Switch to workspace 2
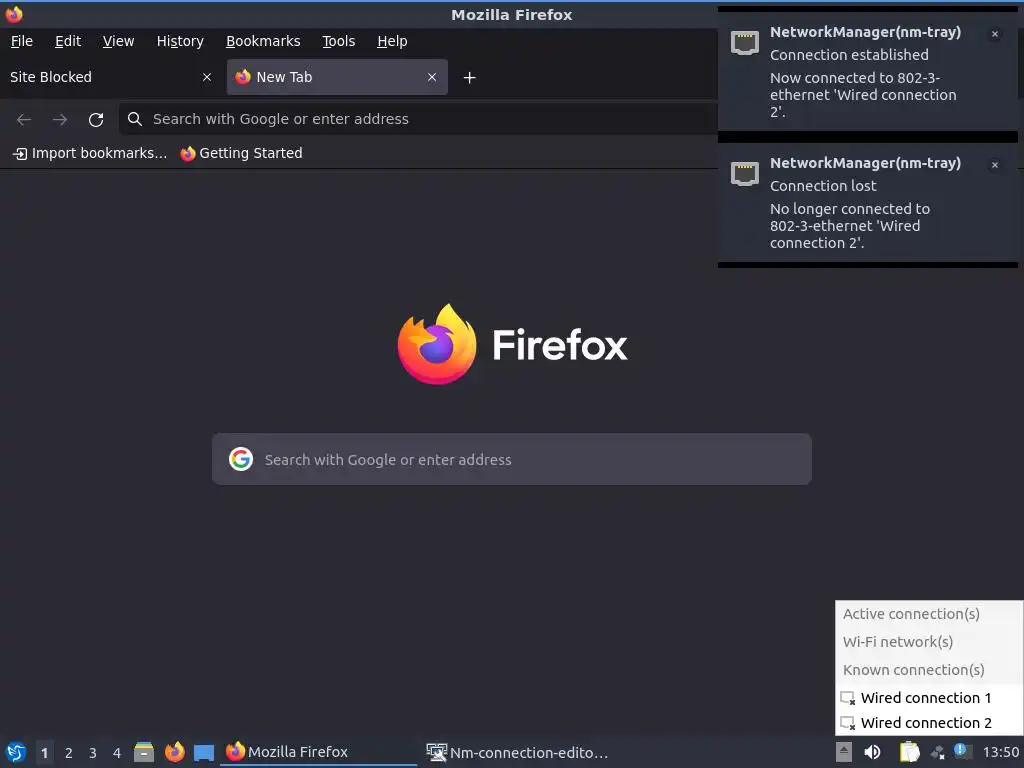This screenshot has height=768, width=1024. [69, 753]
